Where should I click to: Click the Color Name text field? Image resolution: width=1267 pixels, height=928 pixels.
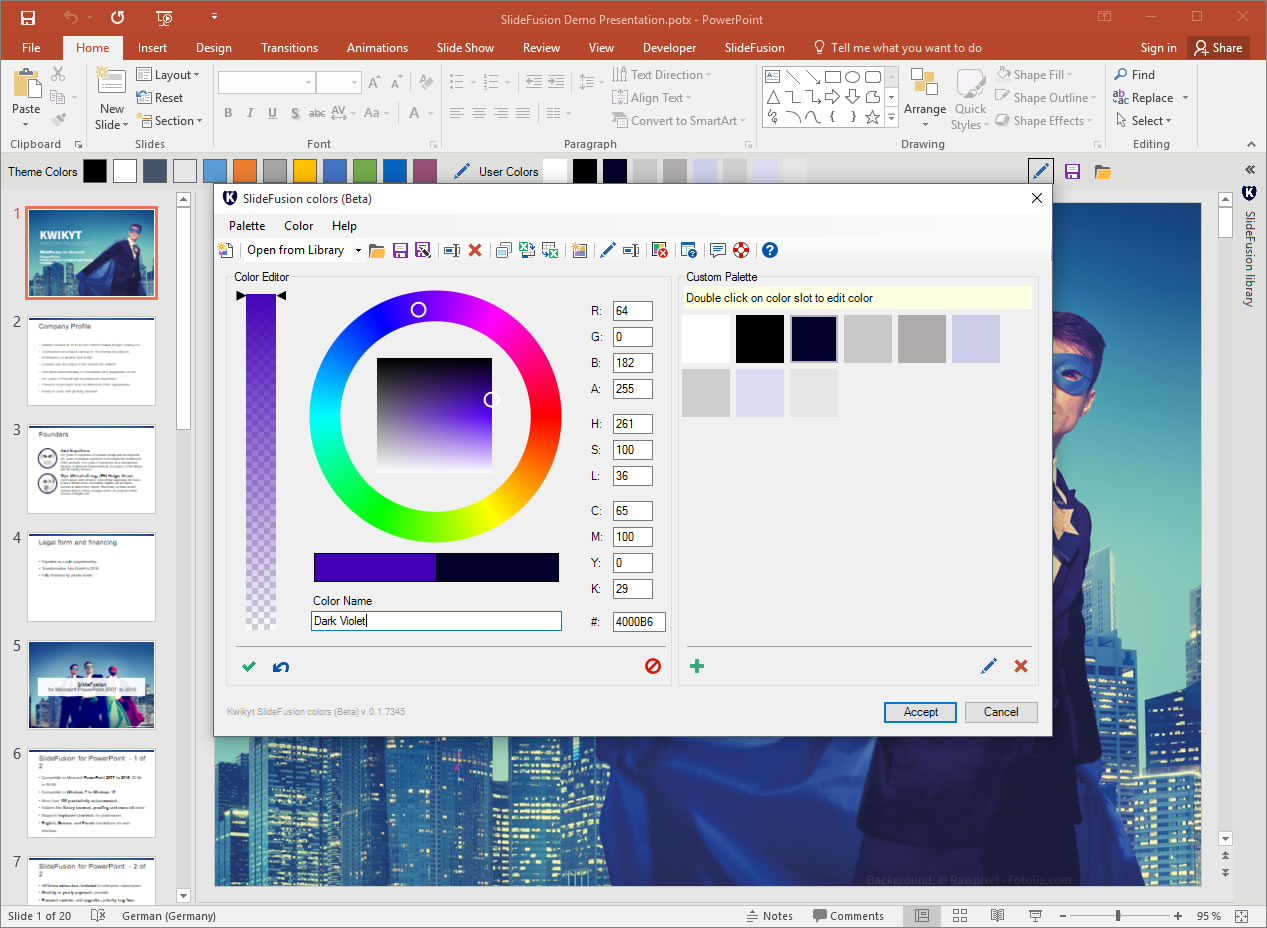coord(436,621)
